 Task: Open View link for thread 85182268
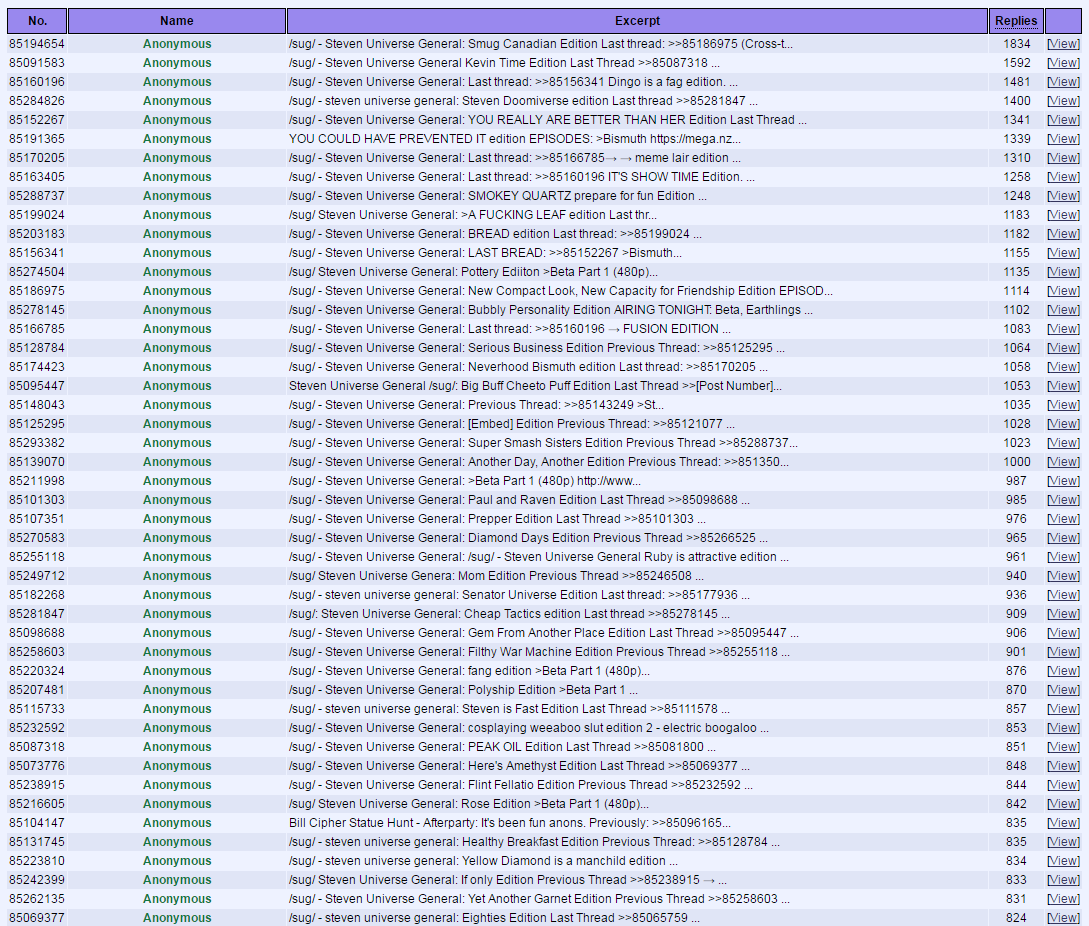(1063, 595)
